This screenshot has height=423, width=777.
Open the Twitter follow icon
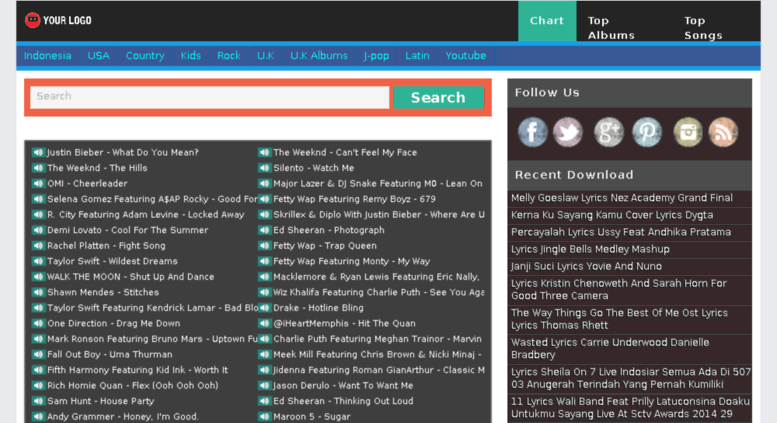(x=568, y=132)
